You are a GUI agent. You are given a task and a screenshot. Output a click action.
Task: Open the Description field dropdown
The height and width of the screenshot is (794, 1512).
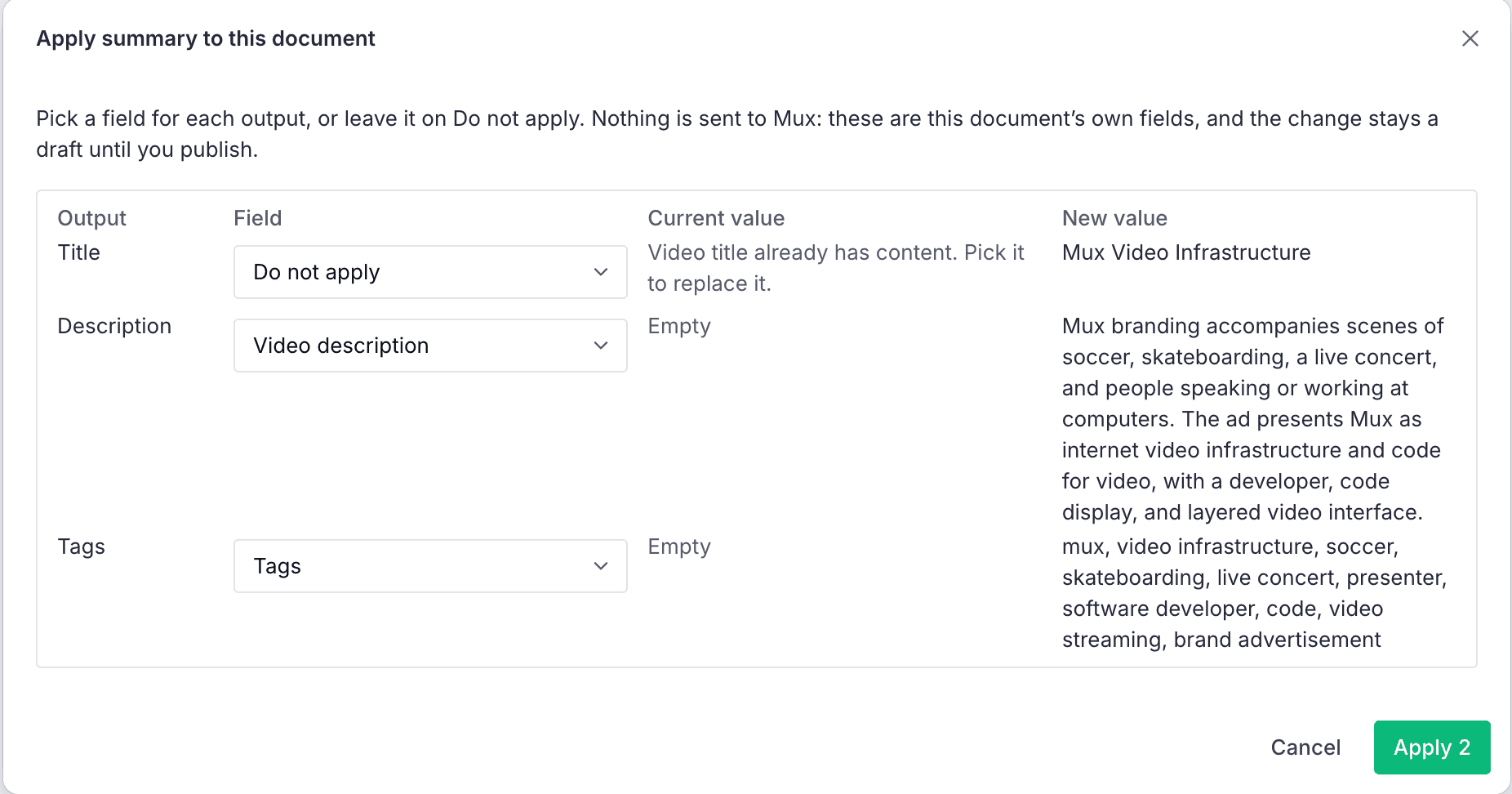(430, 346)
